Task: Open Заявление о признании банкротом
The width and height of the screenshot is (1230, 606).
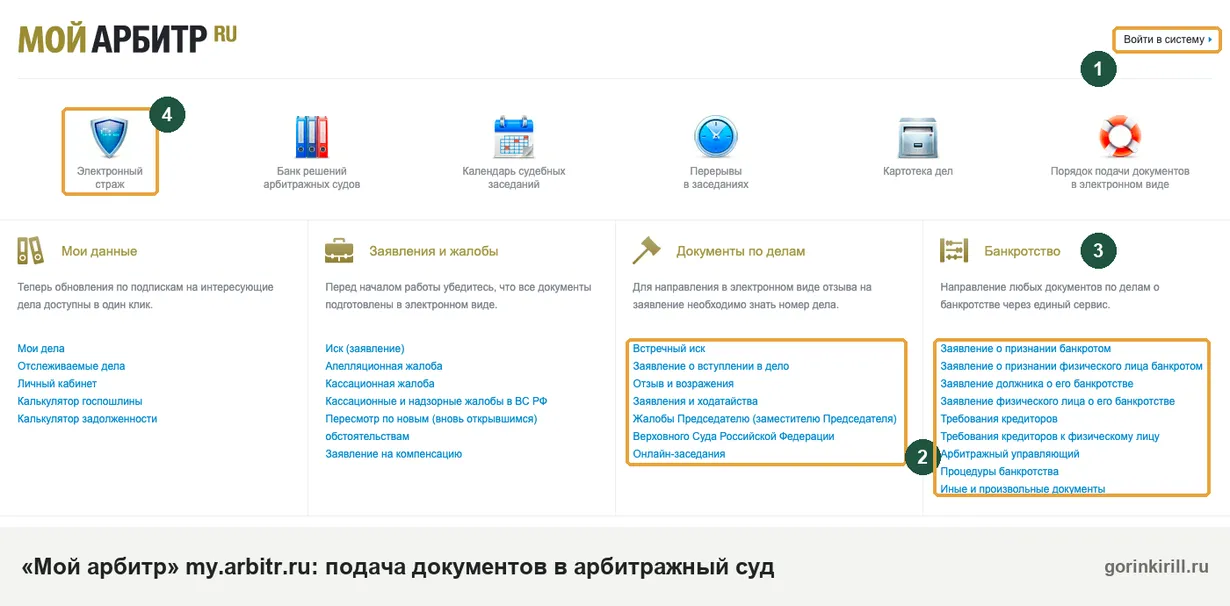Action: click(1026, 349)
